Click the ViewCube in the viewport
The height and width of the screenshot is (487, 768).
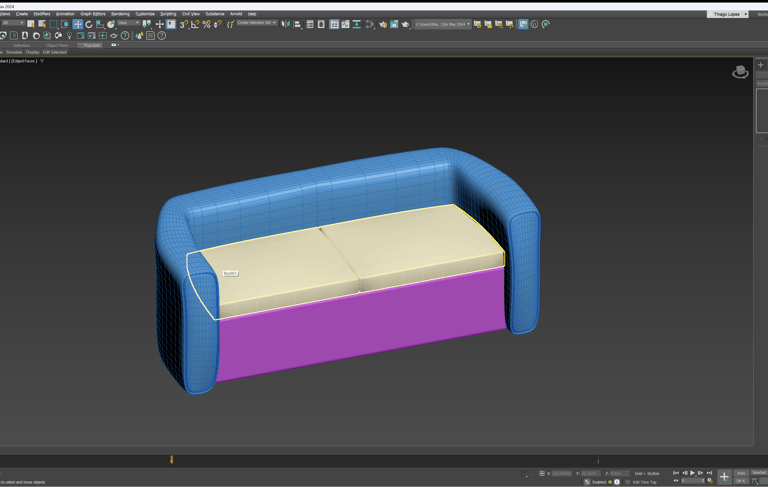[740, 72]
